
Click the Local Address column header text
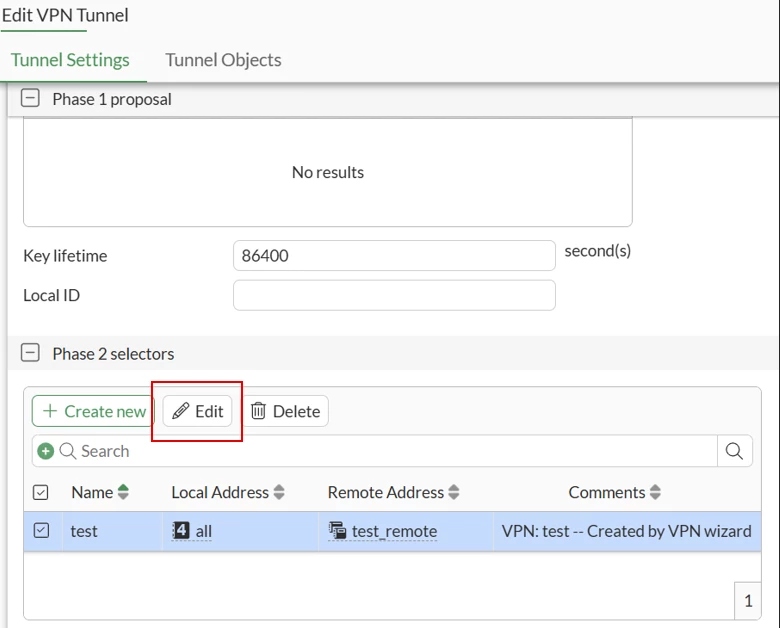220,492
